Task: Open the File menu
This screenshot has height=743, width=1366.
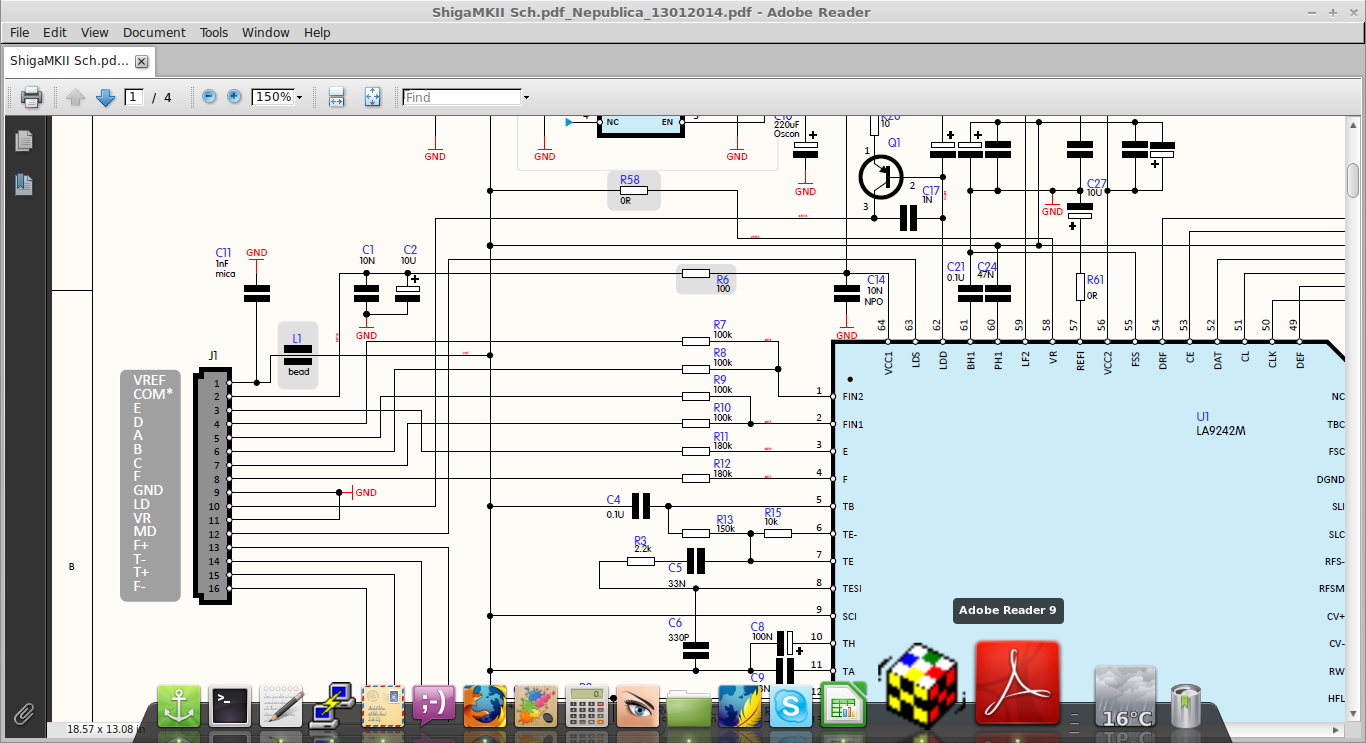Action: [19, 32]
